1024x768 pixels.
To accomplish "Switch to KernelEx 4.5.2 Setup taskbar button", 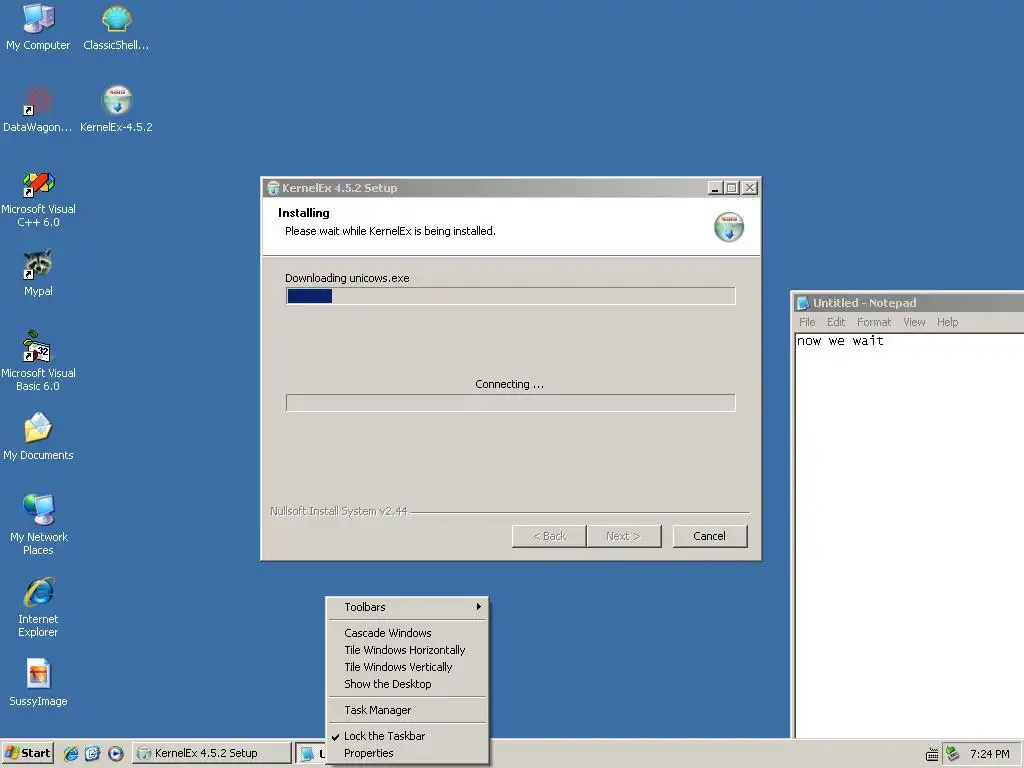I will pyautogui.click(x=212, y=753).
